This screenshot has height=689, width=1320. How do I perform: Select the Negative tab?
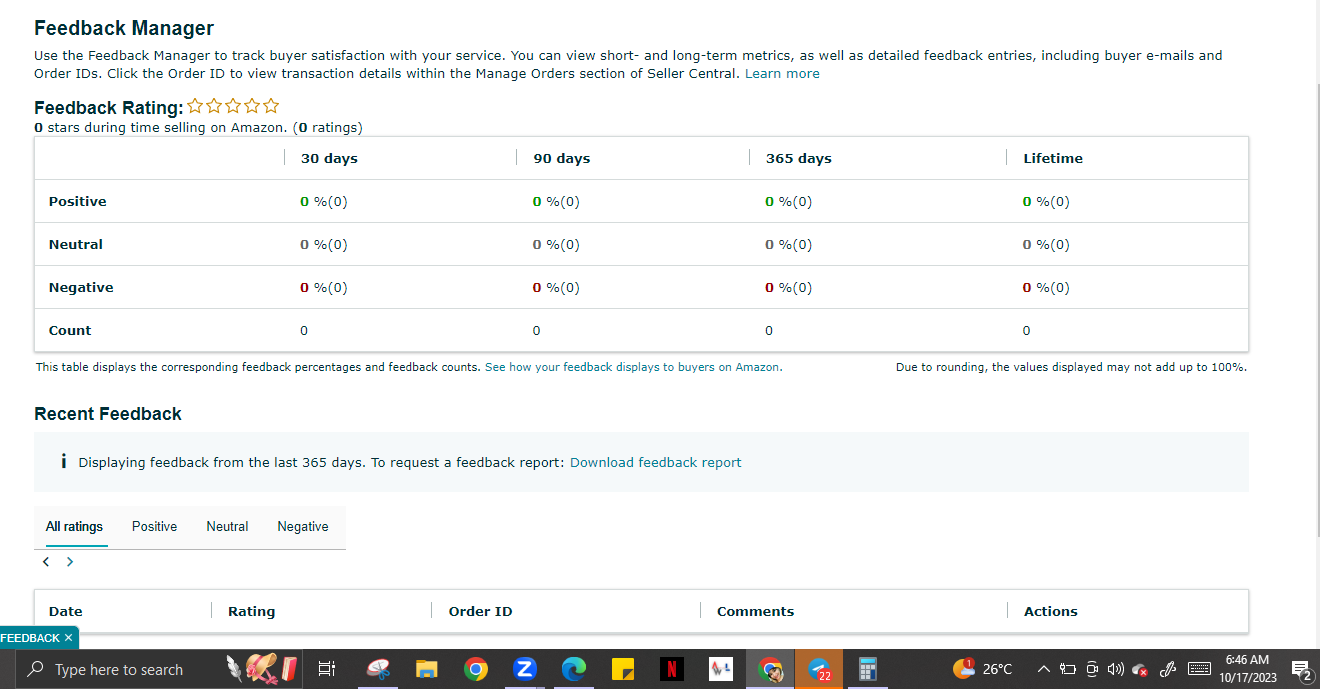coord(303,526)
